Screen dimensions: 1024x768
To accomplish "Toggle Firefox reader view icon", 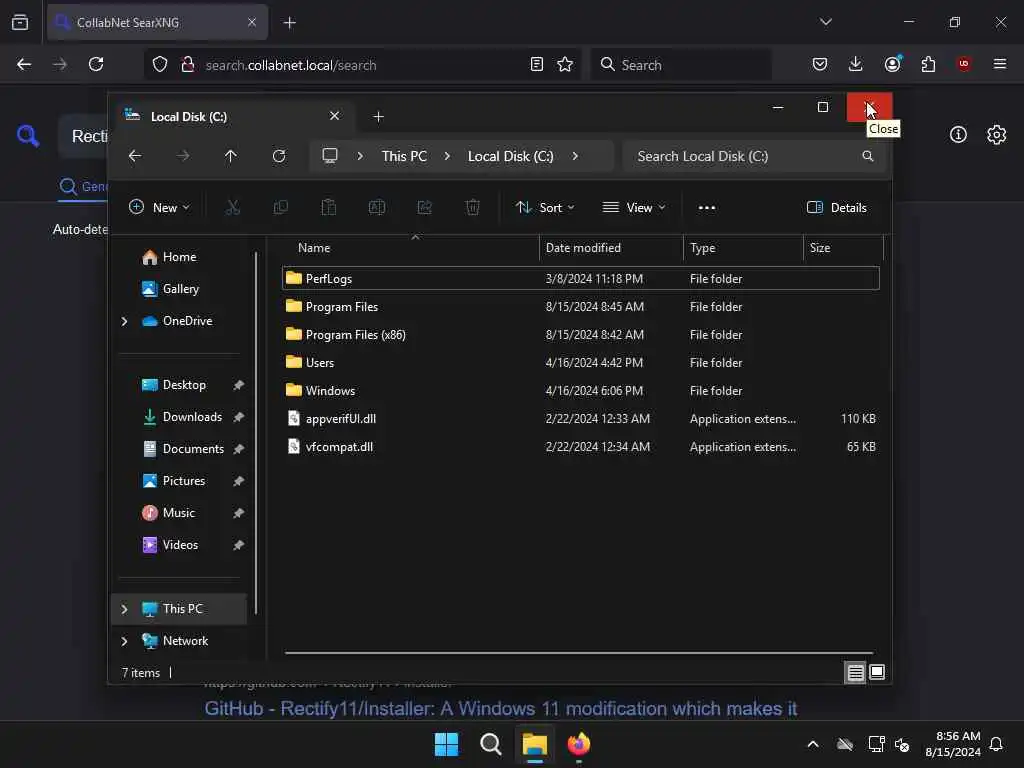I will tap(537, 64).
